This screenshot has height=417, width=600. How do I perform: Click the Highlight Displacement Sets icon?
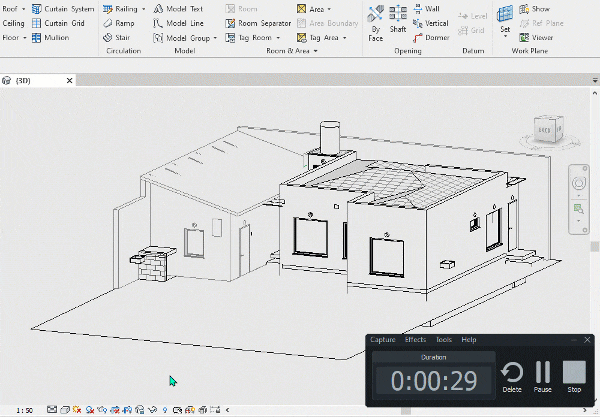pos(203,410)
